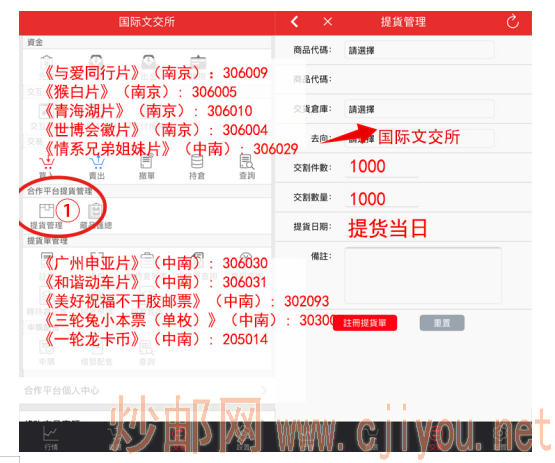Viewport: 555px width, 463px height.
Task: Click the grey 重置 button
Action: (442, 323)
